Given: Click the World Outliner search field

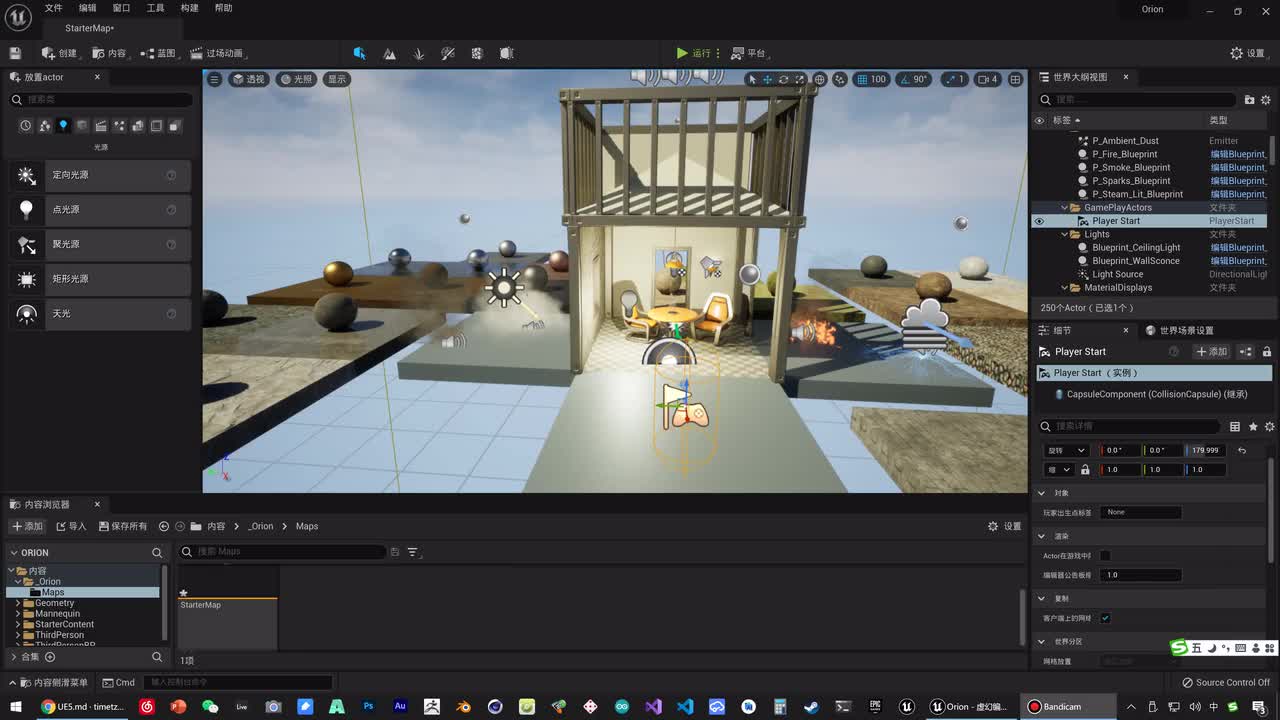Looking at the screenshot, I should (x=1138, y=100).
